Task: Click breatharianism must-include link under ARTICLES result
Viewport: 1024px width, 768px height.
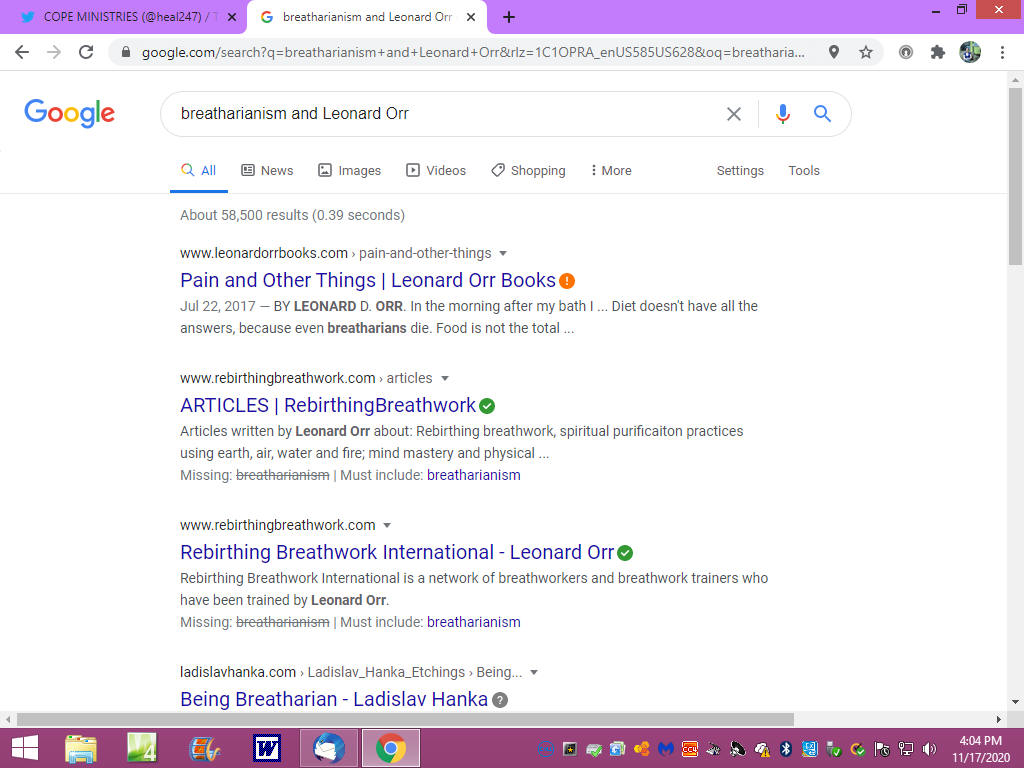Action: [x=473, y=475]
